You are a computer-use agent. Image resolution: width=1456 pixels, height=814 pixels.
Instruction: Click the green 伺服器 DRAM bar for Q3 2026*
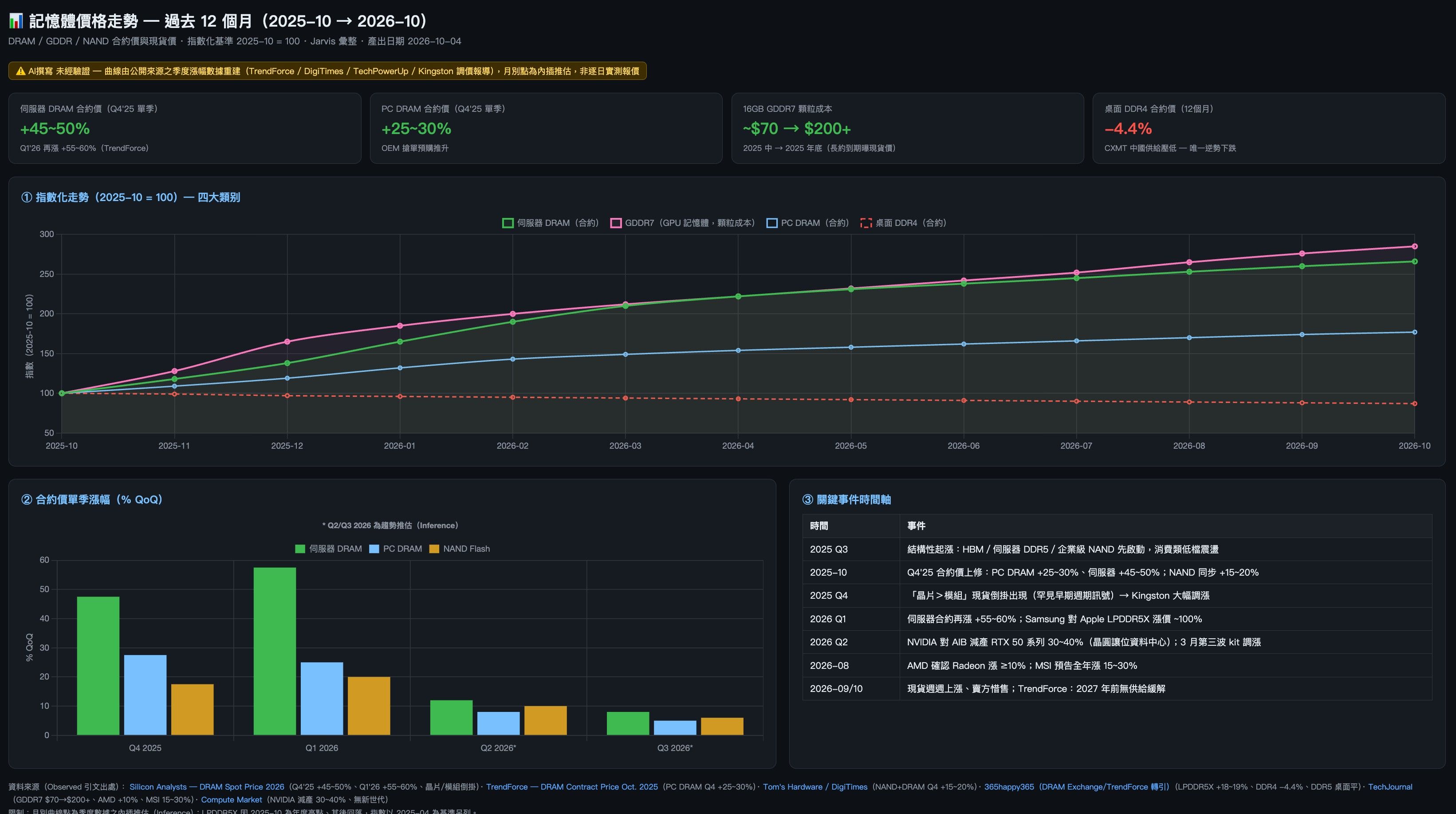628,723
